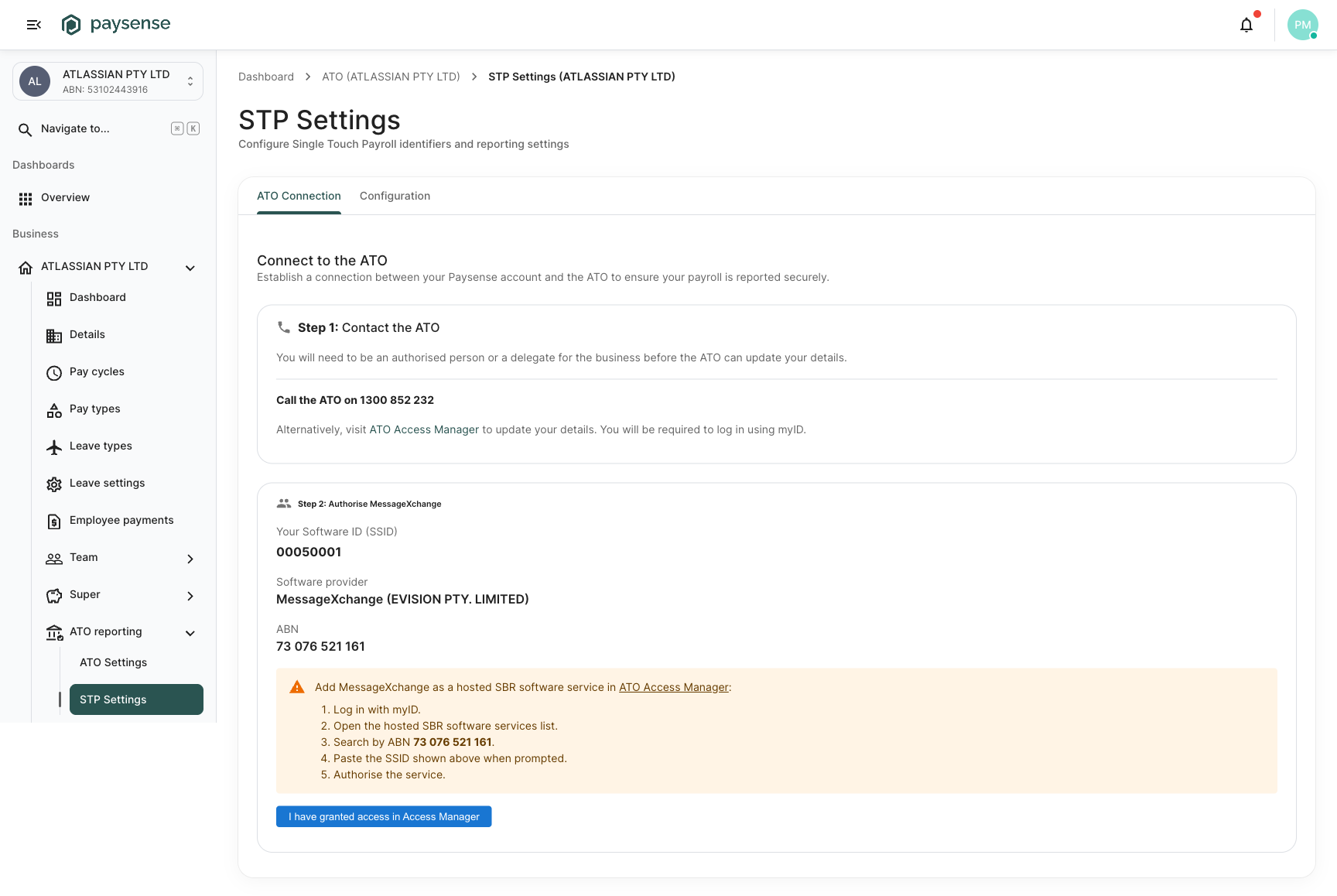This screenshot has height=896, width=1337.
Task: Open underlined ATO Access Manager link in warning
Action: pyautogui.click(x=674, y=687)
